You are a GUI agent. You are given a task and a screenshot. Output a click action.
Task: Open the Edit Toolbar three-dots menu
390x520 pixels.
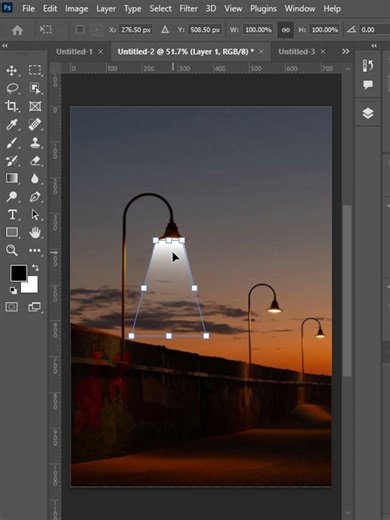coord(35,250)
